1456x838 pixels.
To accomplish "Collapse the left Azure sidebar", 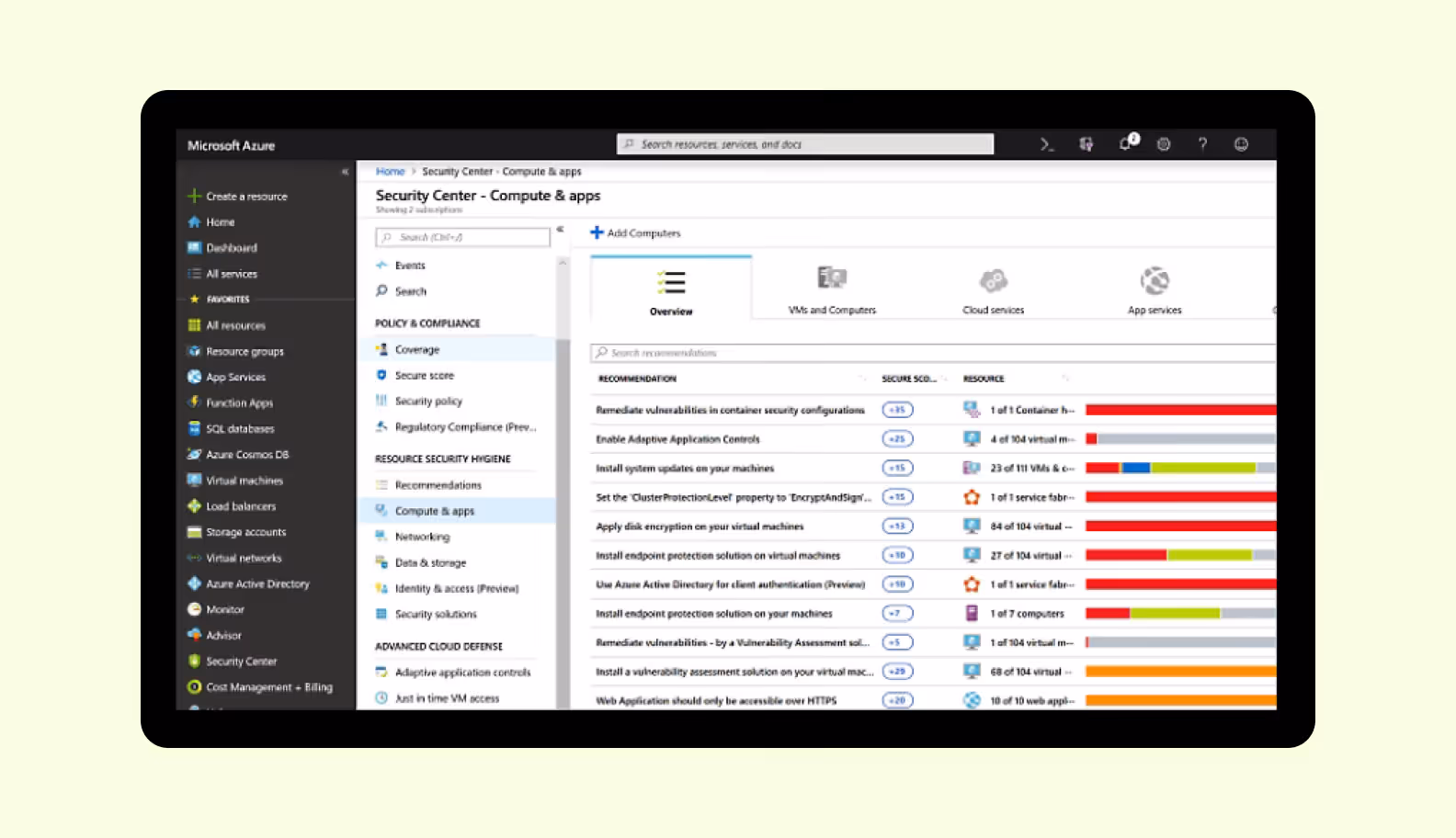I will (345, 172).
